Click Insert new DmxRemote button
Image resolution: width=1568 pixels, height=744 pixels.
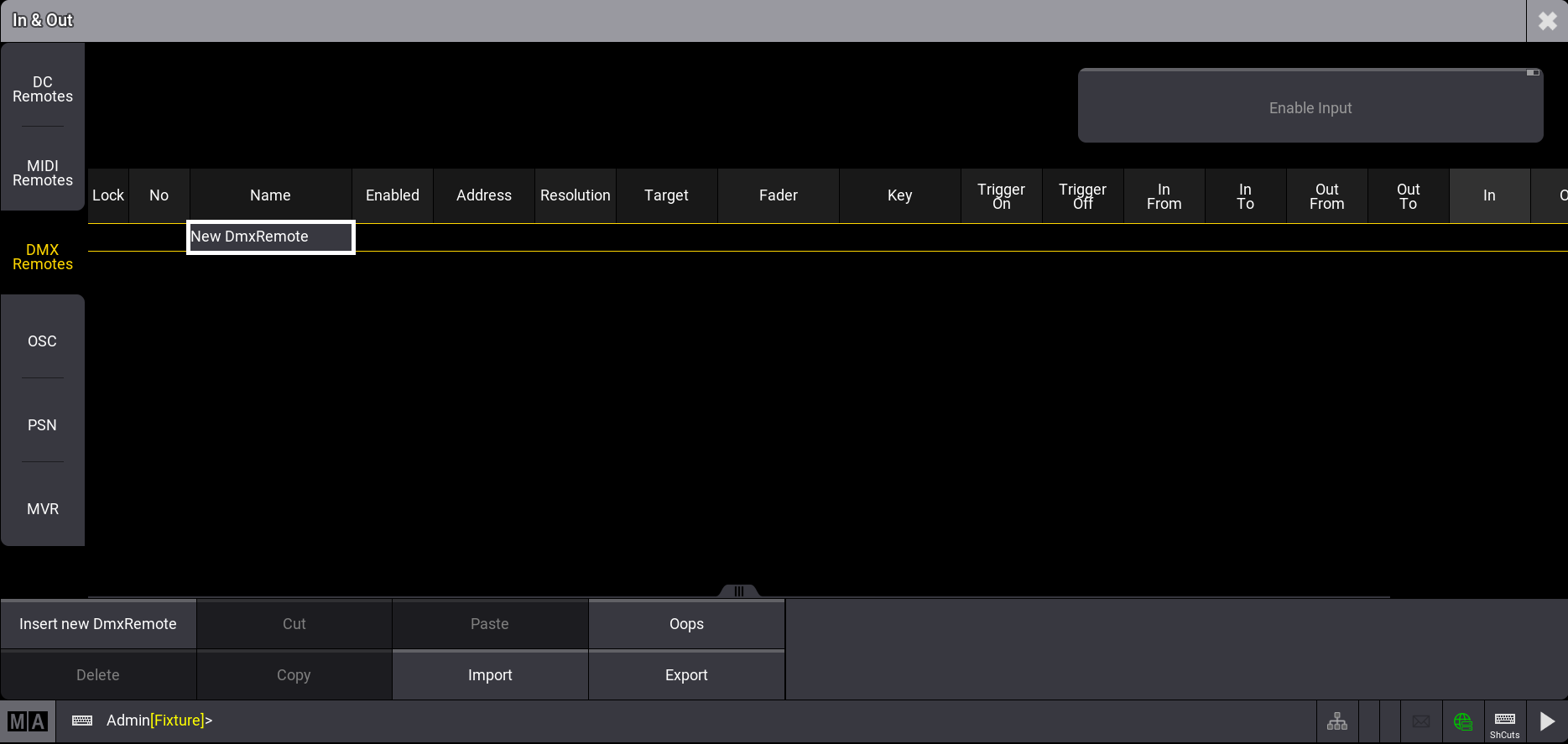(x=98, y=624)
